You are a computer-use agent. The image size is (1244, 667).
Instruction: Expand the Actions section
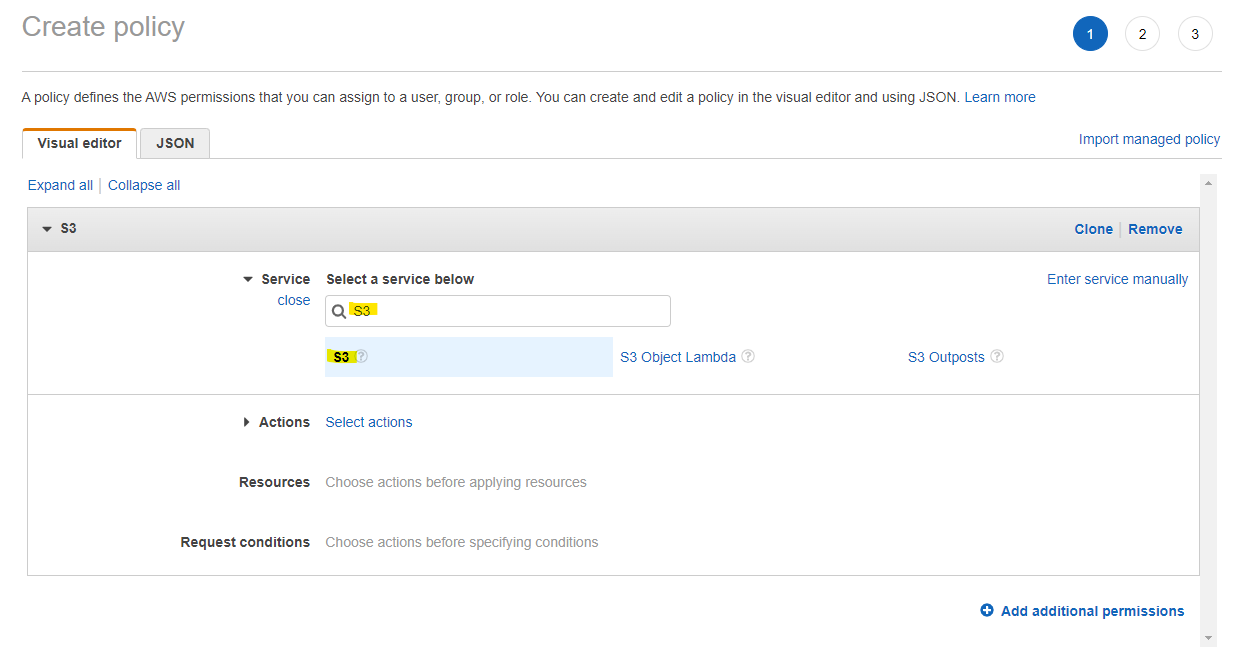click(x=247, y=422)
